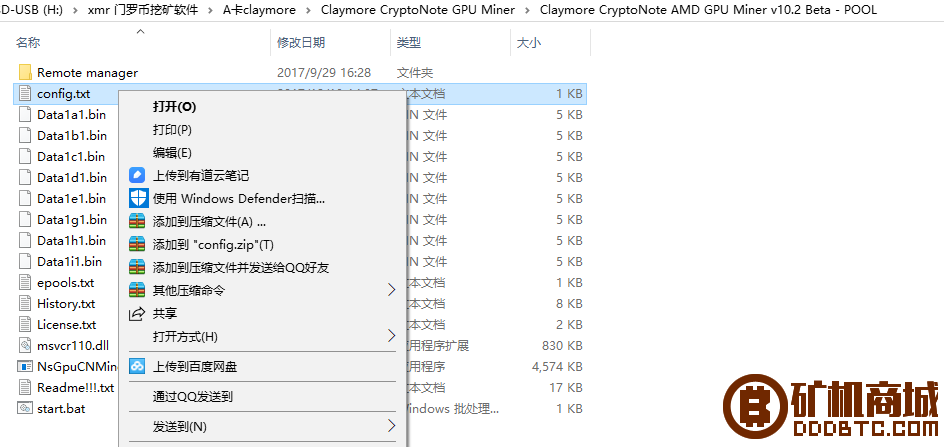The width and height of the screenshot is (944, 447).
Task: Click the v10.2 Beta - POOL breadcrumb
Action: pos(709,10)
